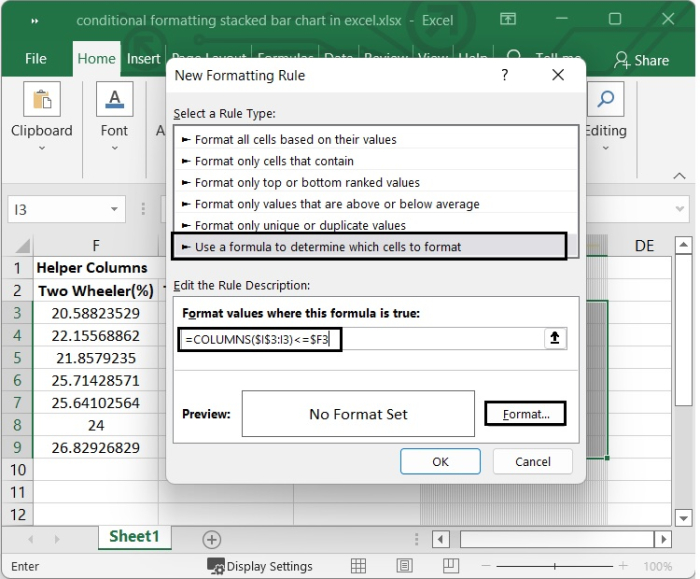Click the add new sheet plus icon
Screen dimensions: 700x579
tap(212, 539)
